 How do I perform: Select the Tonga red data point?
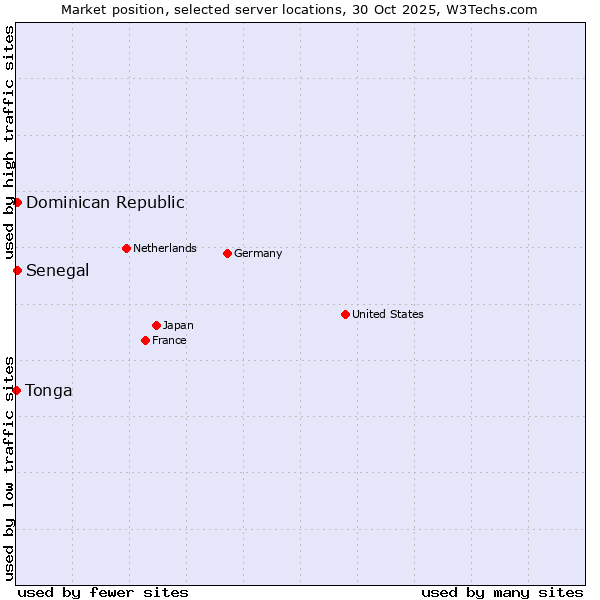coord(17,390)
